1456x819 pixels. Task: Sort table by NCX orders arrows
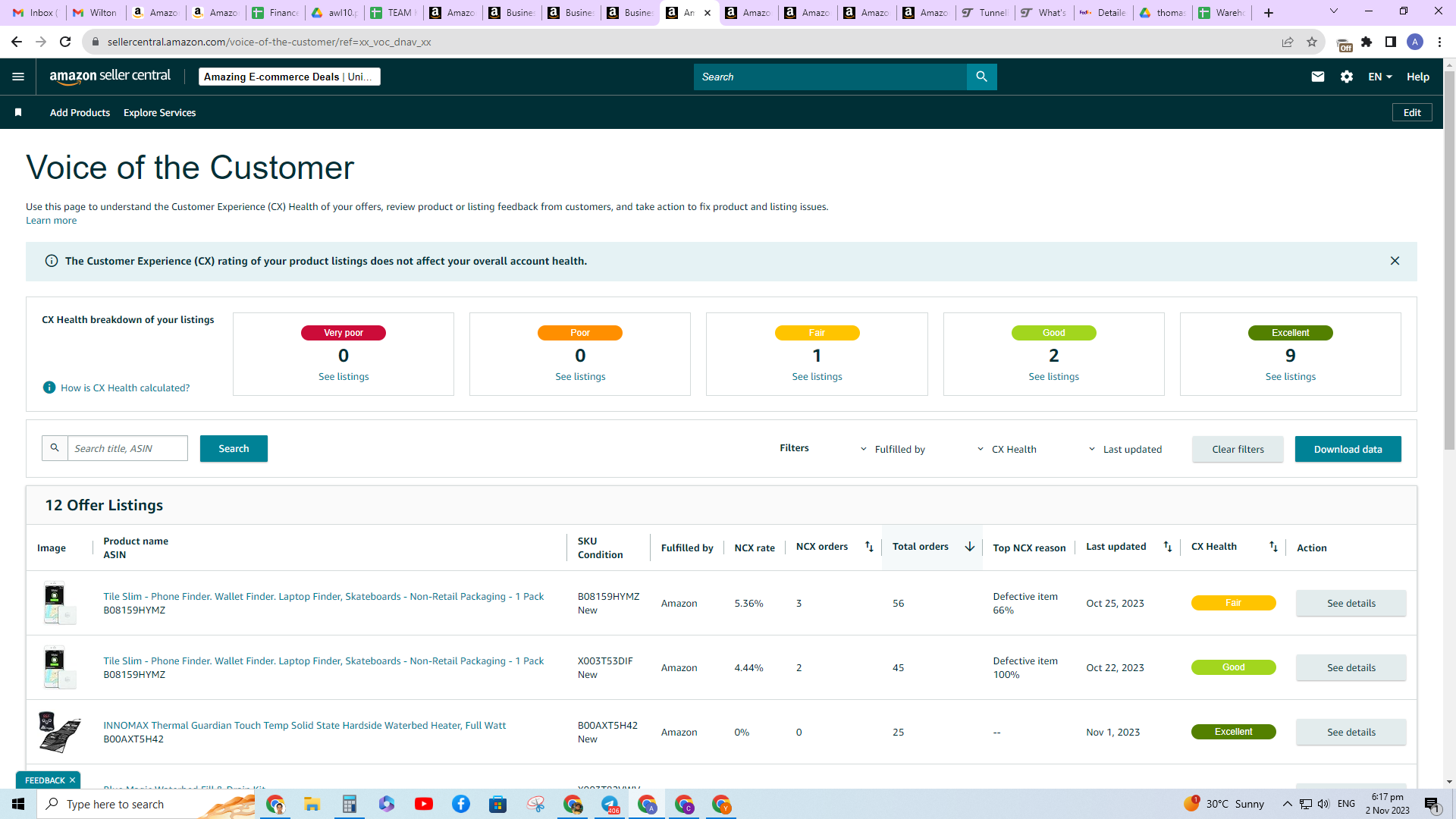869,547
